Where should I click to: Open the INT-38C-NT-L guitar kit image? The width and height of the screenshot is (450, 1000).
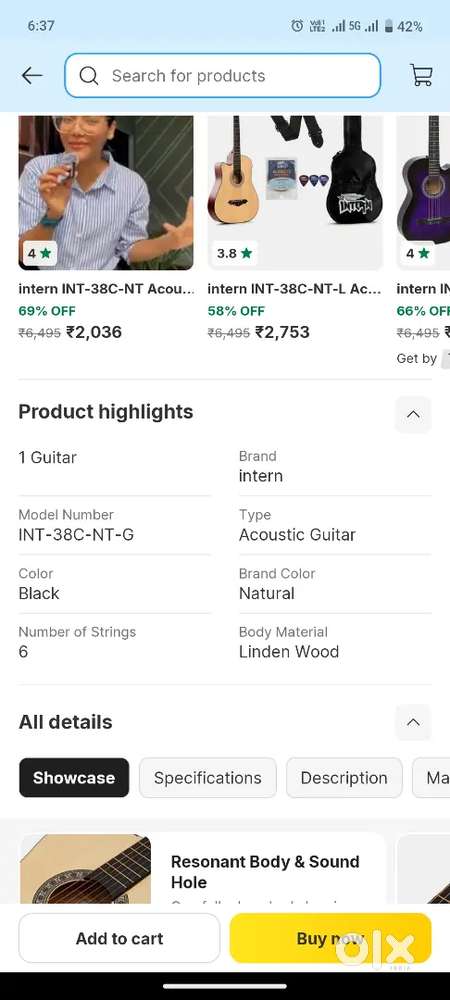295,193
